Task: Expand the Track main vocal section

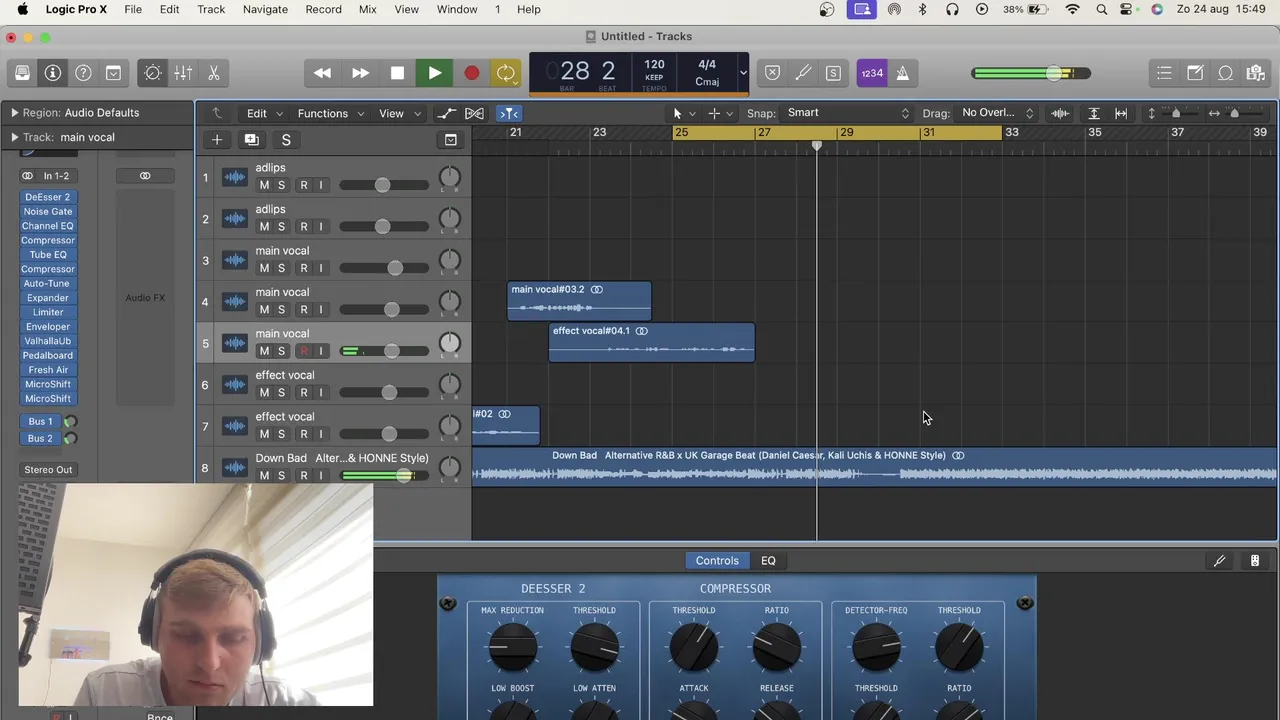Action: click(x=14, y=137)
